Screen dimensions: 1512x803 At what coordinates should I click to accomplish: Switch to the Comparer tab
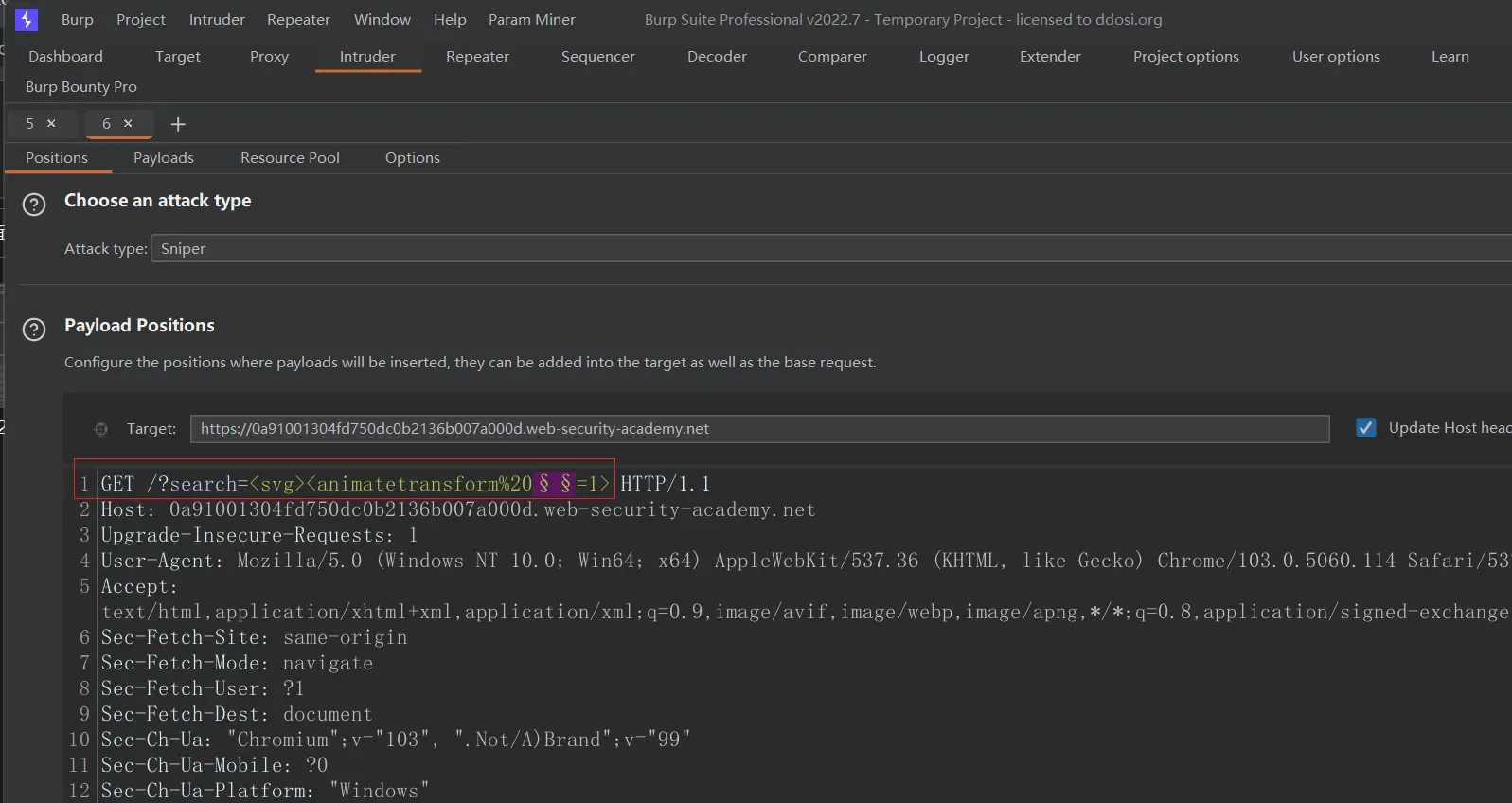click(832, 56)
